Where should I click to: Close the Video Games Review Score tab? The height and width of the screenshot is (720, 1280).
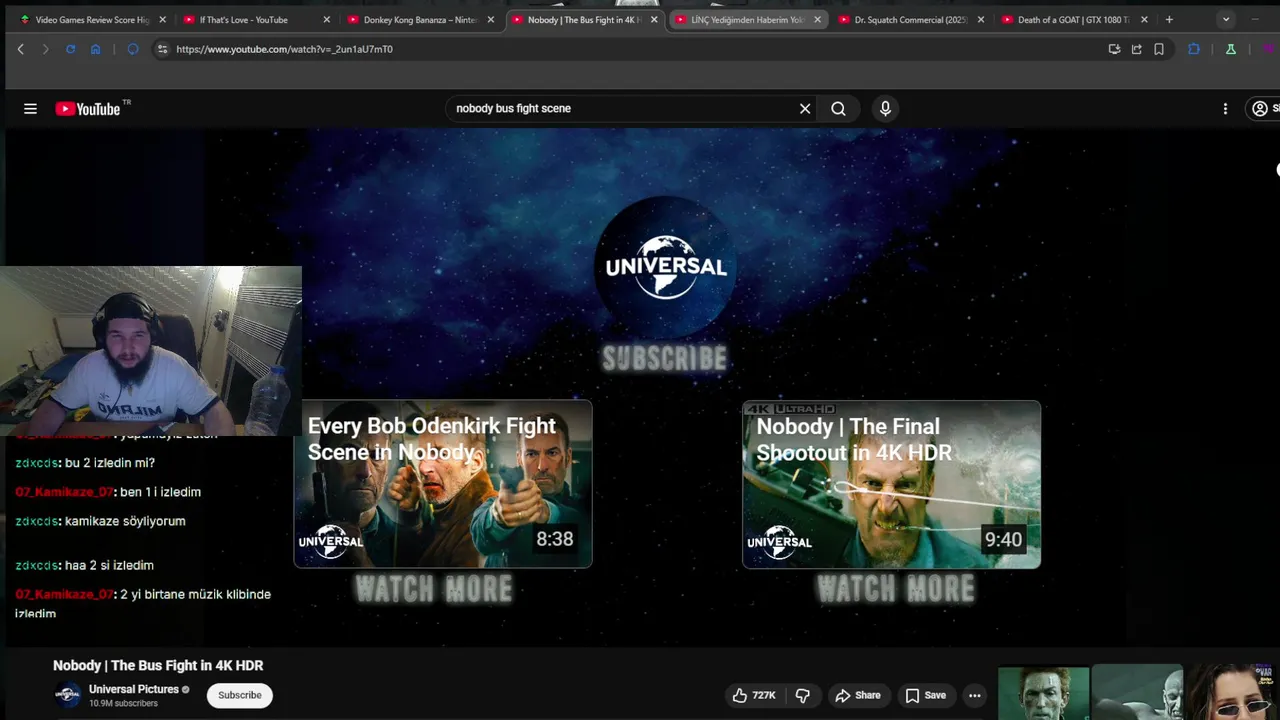pyautogui.click(x=162, y=19)
